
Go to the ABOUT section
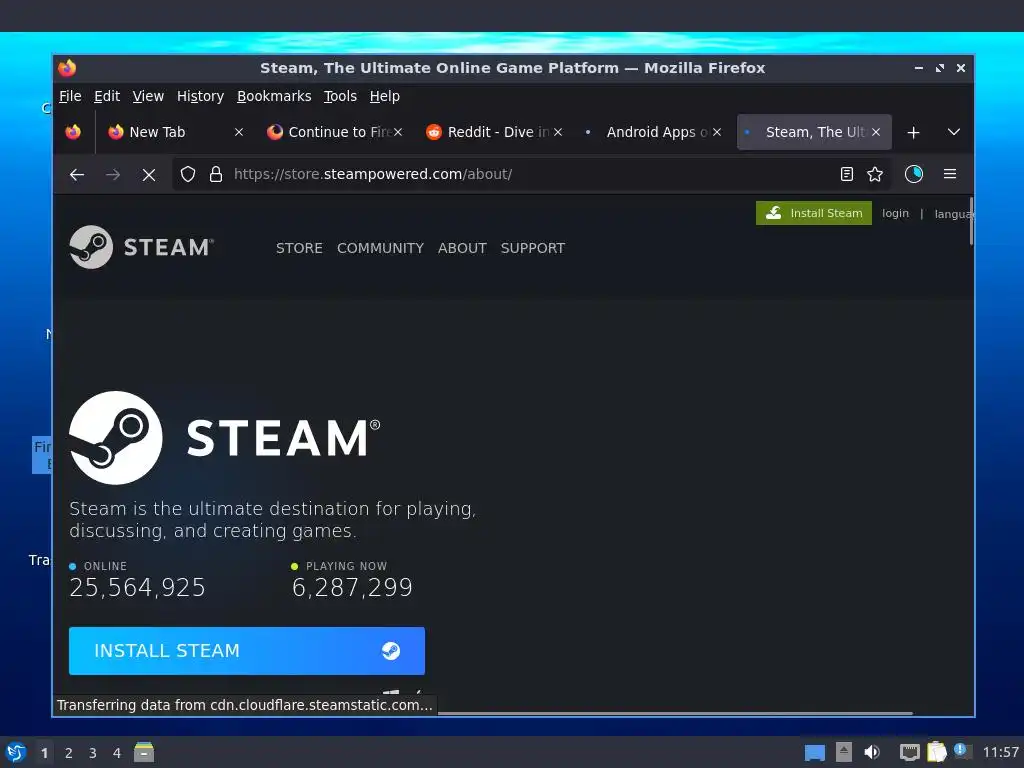click(x=462, y=248)
